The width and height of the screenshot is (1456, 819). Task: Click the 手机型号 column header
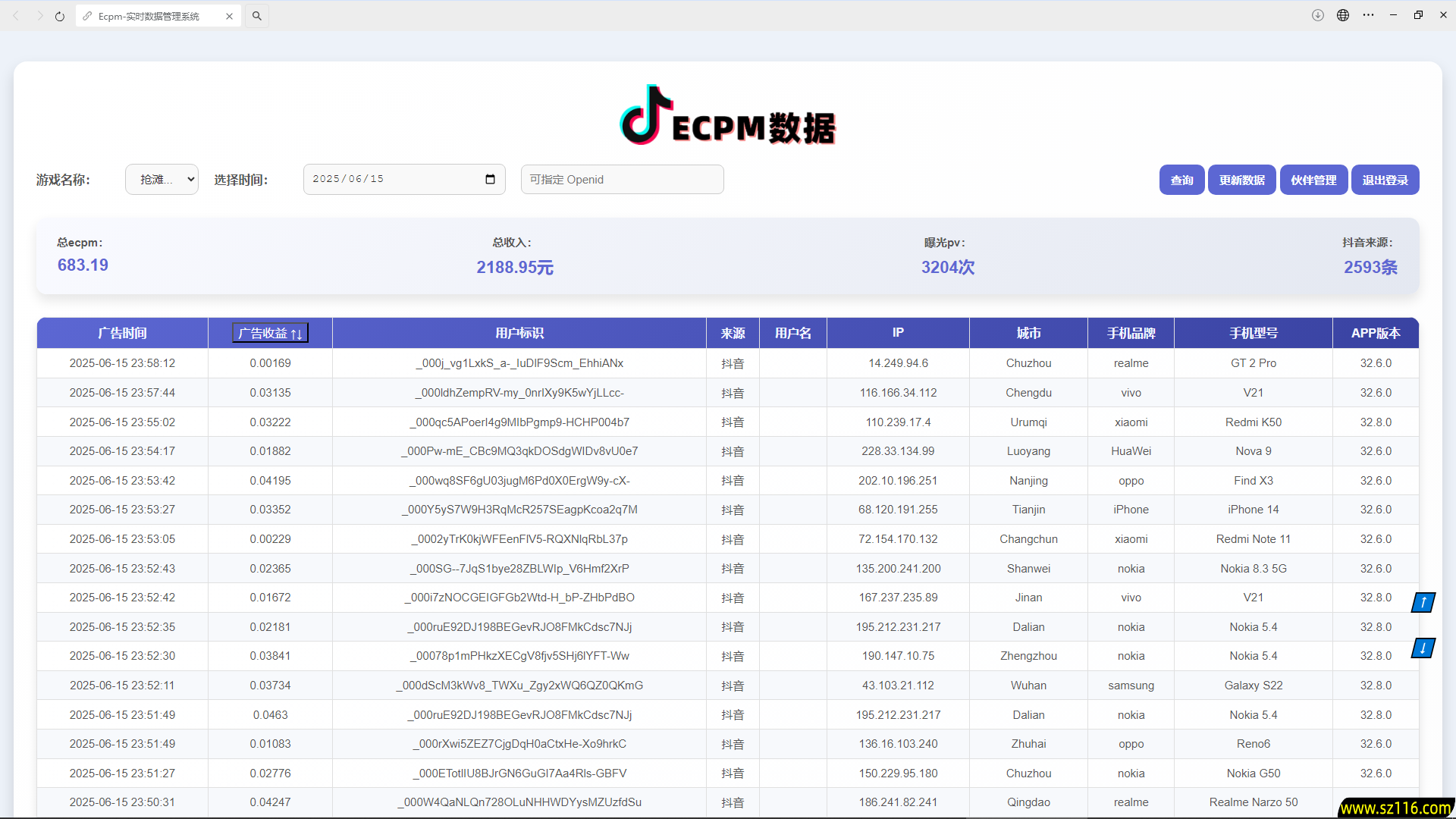(x=1254, y=333)
